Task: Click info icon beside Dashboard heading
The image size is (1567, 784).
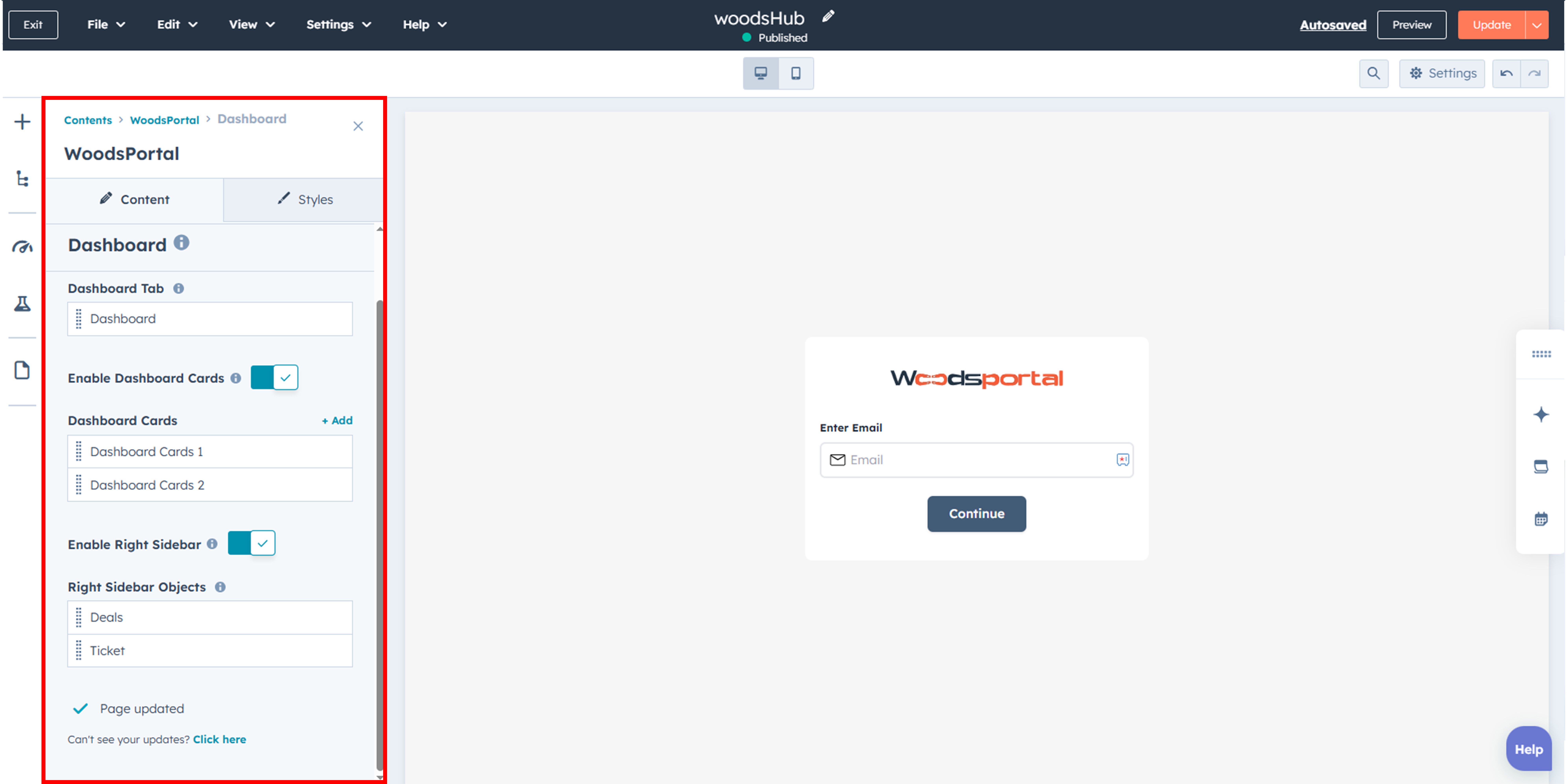Action: (x=181, y=243)
